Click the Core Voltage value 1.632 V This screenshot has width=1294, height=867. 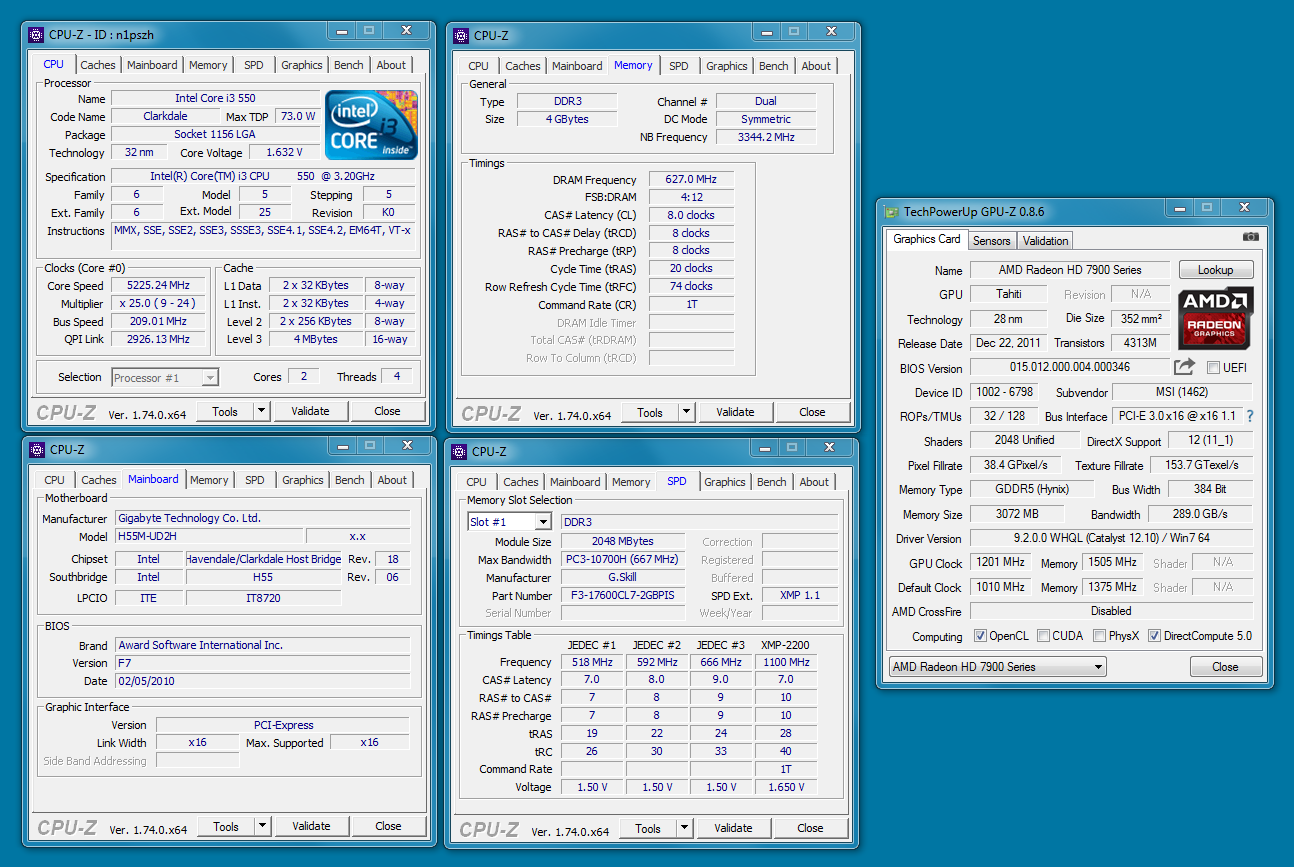coord(284,152)
